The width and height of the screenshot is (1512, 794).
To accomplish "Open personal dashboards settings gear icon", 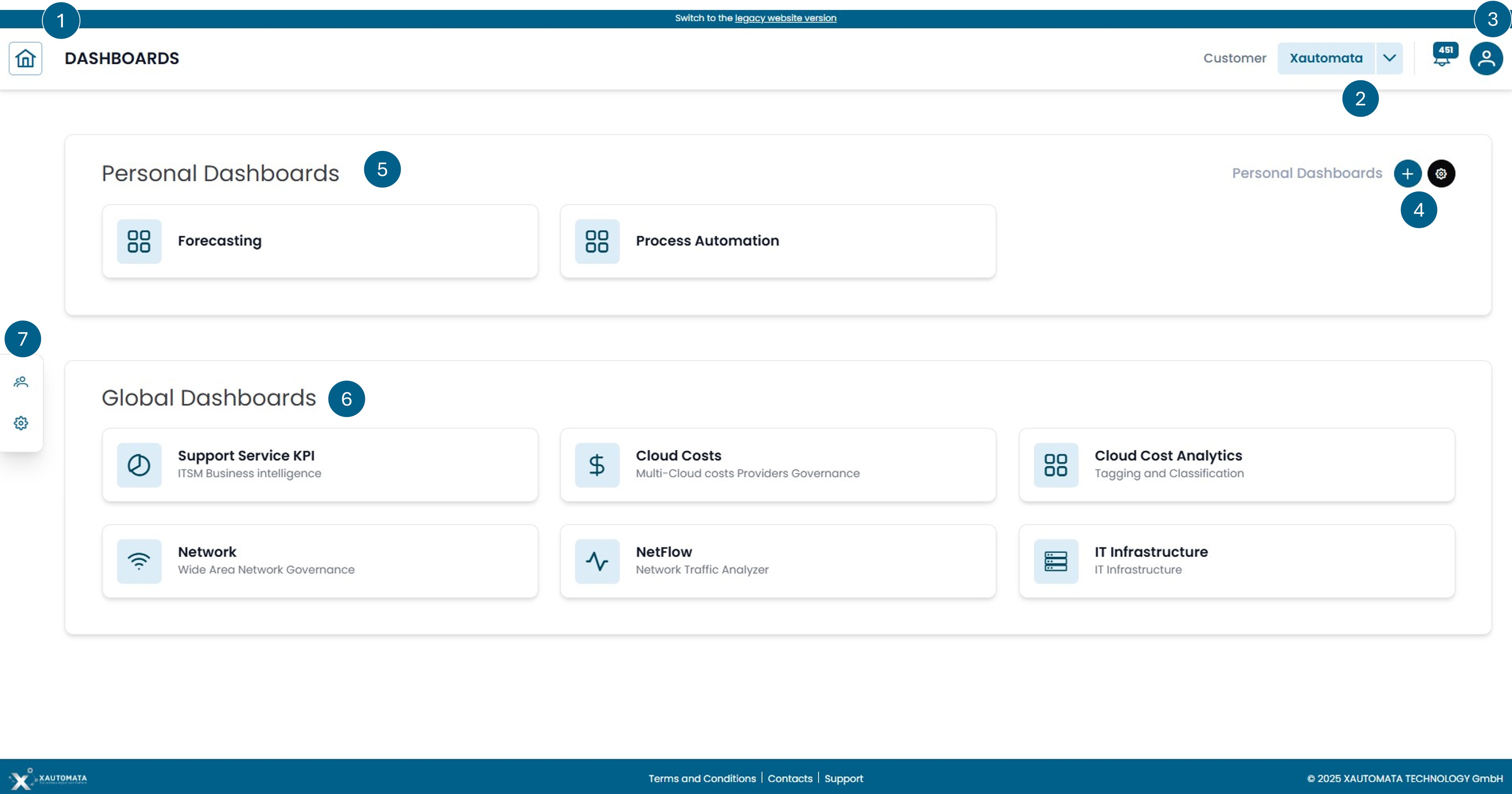I will tap(1441, 173).
